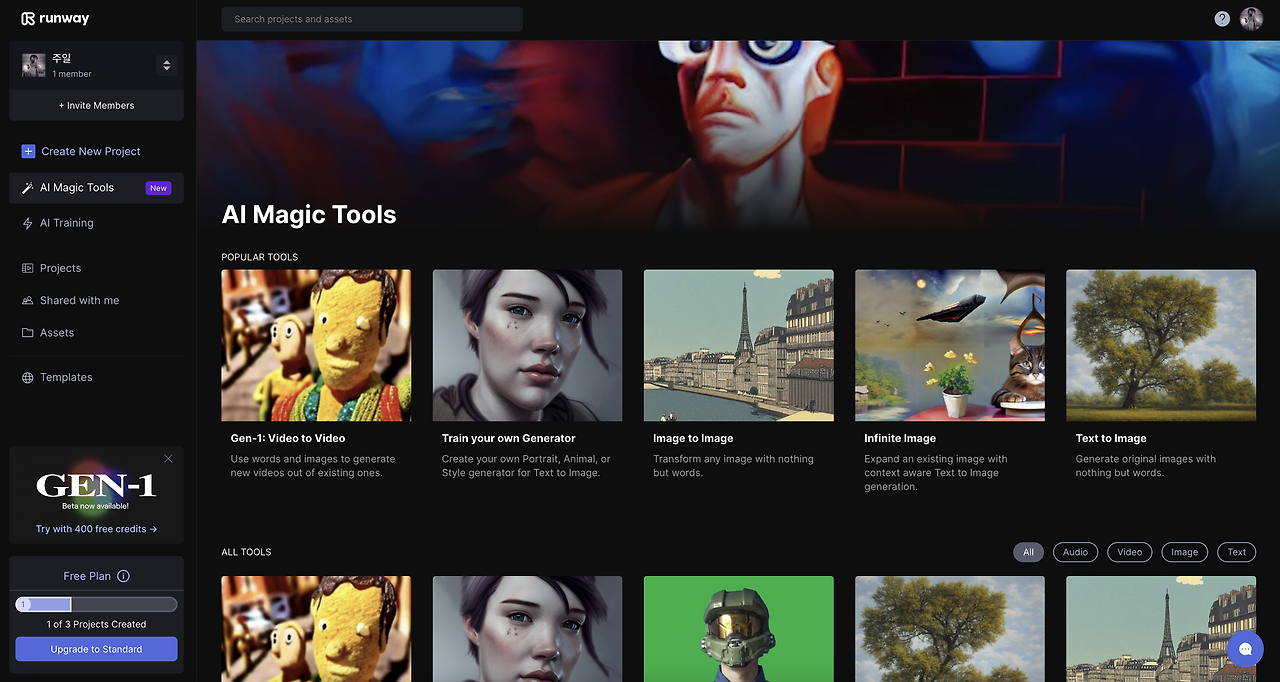Open AI Magic Tools menu label
Viewport: 1280px width, 682px height.
coord(77,188)
